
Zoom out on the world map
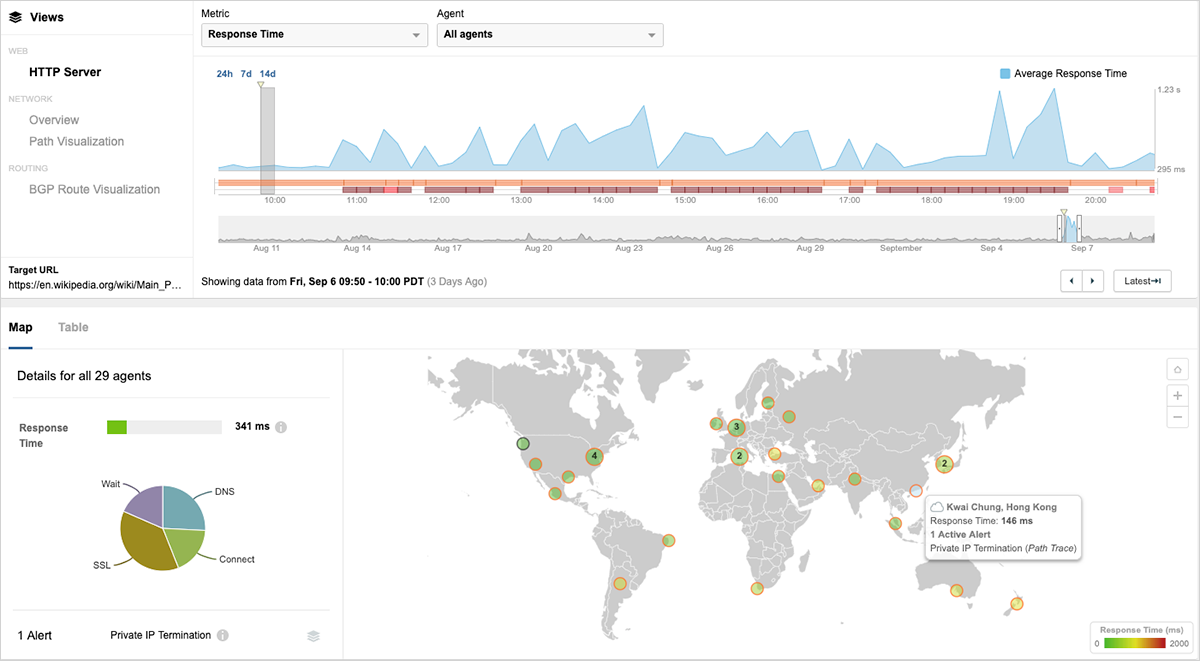click(1178, 417)
